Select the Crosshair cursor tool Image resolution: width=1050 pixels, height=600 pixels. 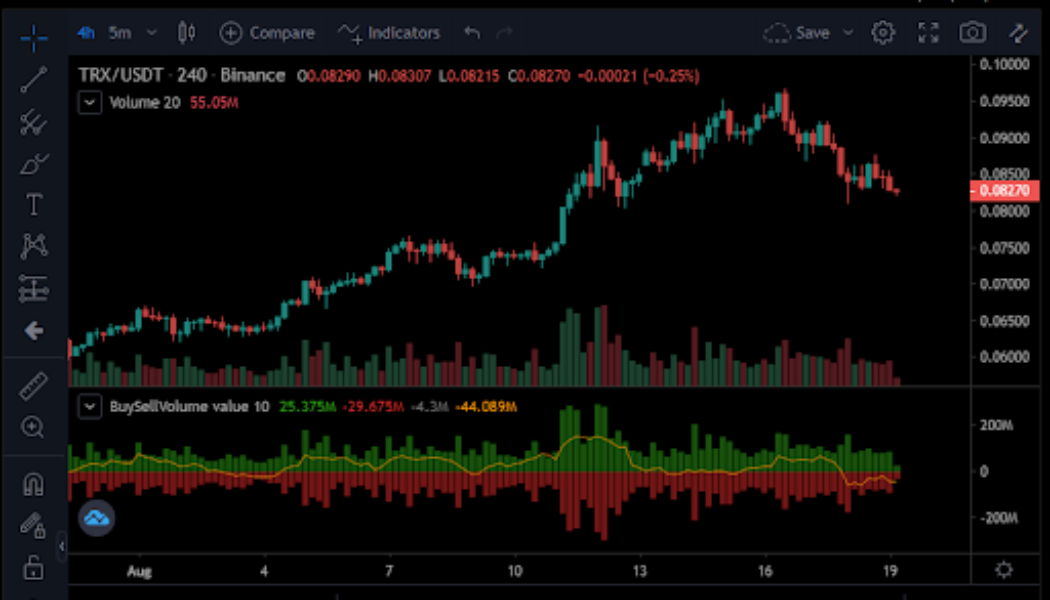[33, 38]
